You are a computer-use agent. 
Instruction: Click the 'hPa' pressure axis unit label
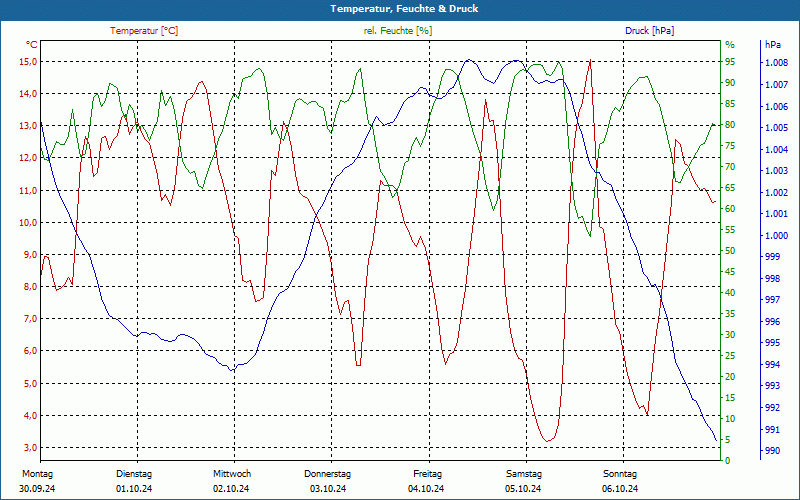[x=772, y=44]
